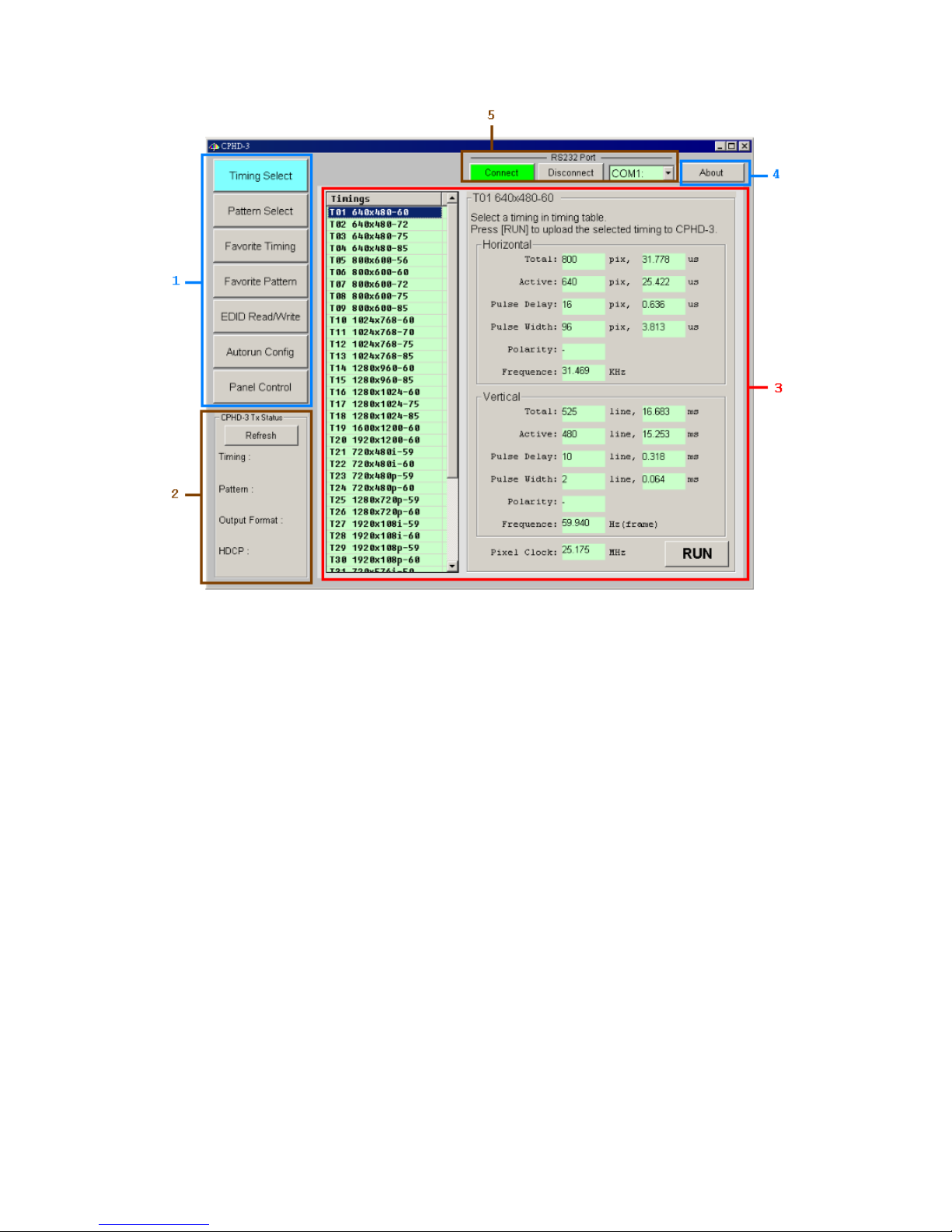952x1232 pixels.
Task: Click the Pixel Clock field 25.175
Action: [583, 551]
